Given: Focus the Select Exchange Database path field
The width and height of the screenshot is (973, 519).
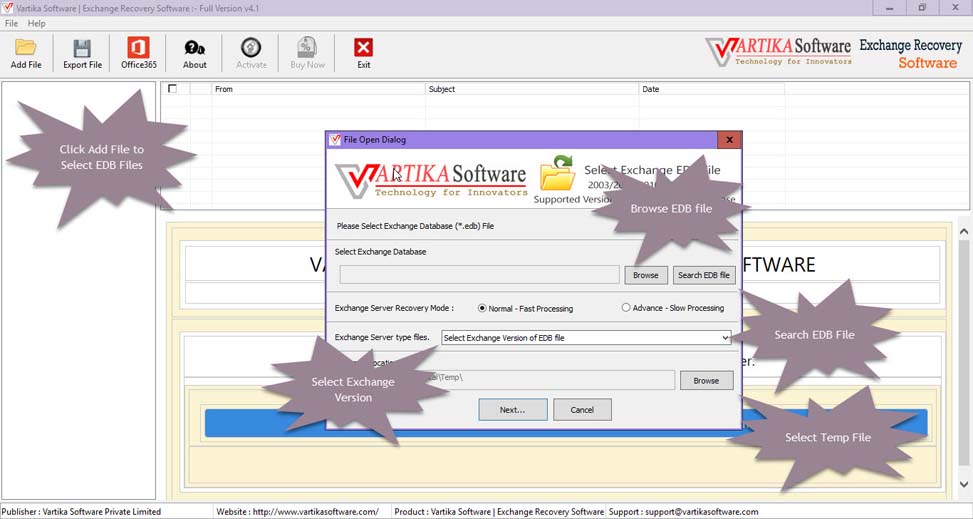Looking at the screenshot, I should click(x=480, y=275).
